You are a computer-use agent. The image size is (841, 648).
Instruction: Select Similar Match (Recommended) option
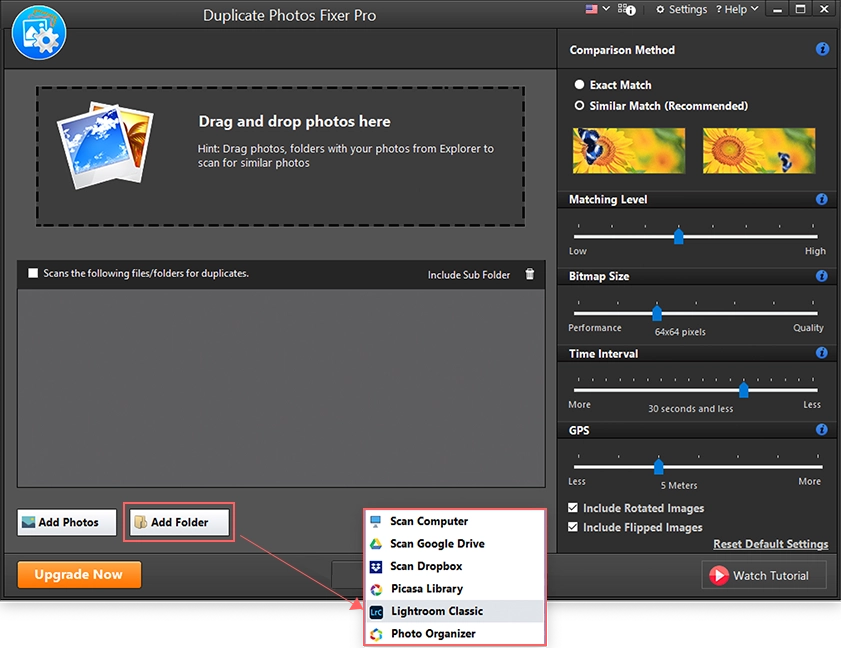tap(661, 106)
